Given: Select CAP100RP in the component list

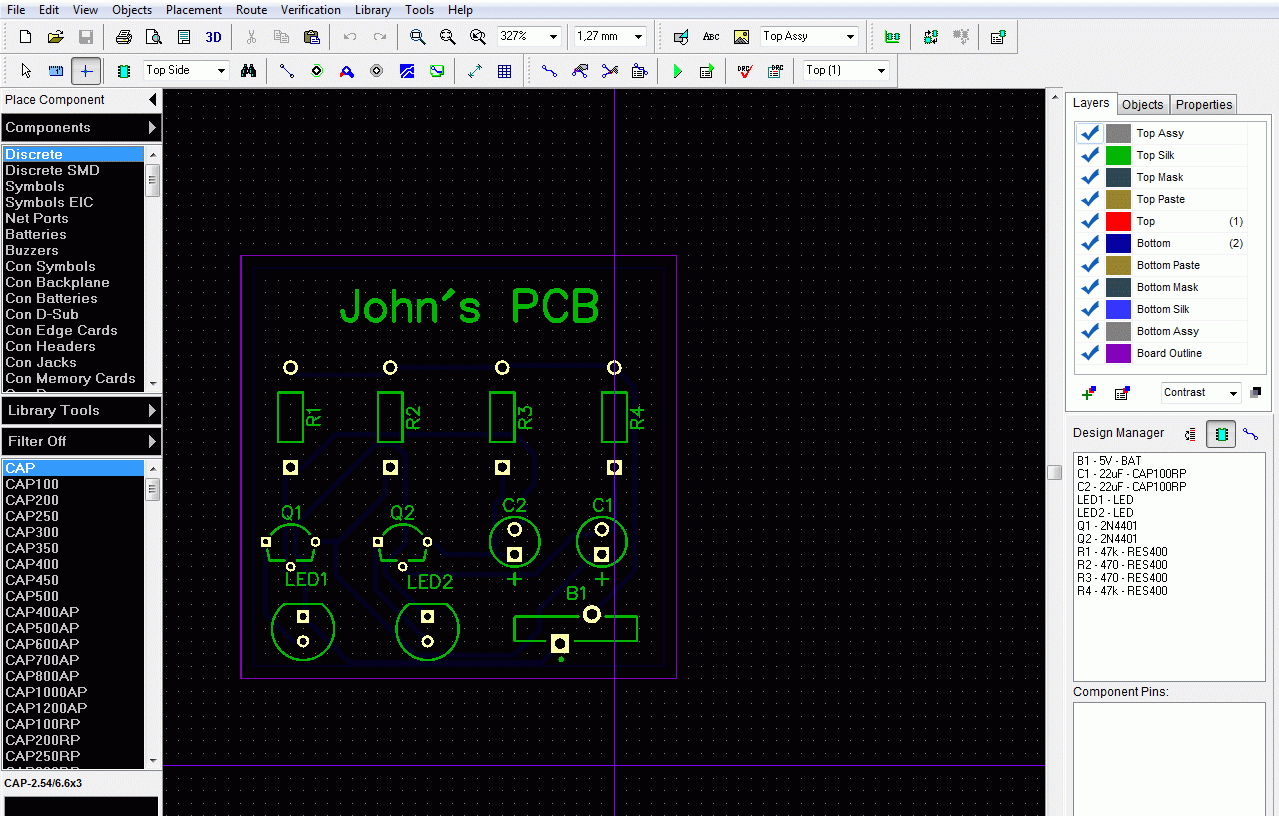Looking at the screenshot, I should point(43,724).
